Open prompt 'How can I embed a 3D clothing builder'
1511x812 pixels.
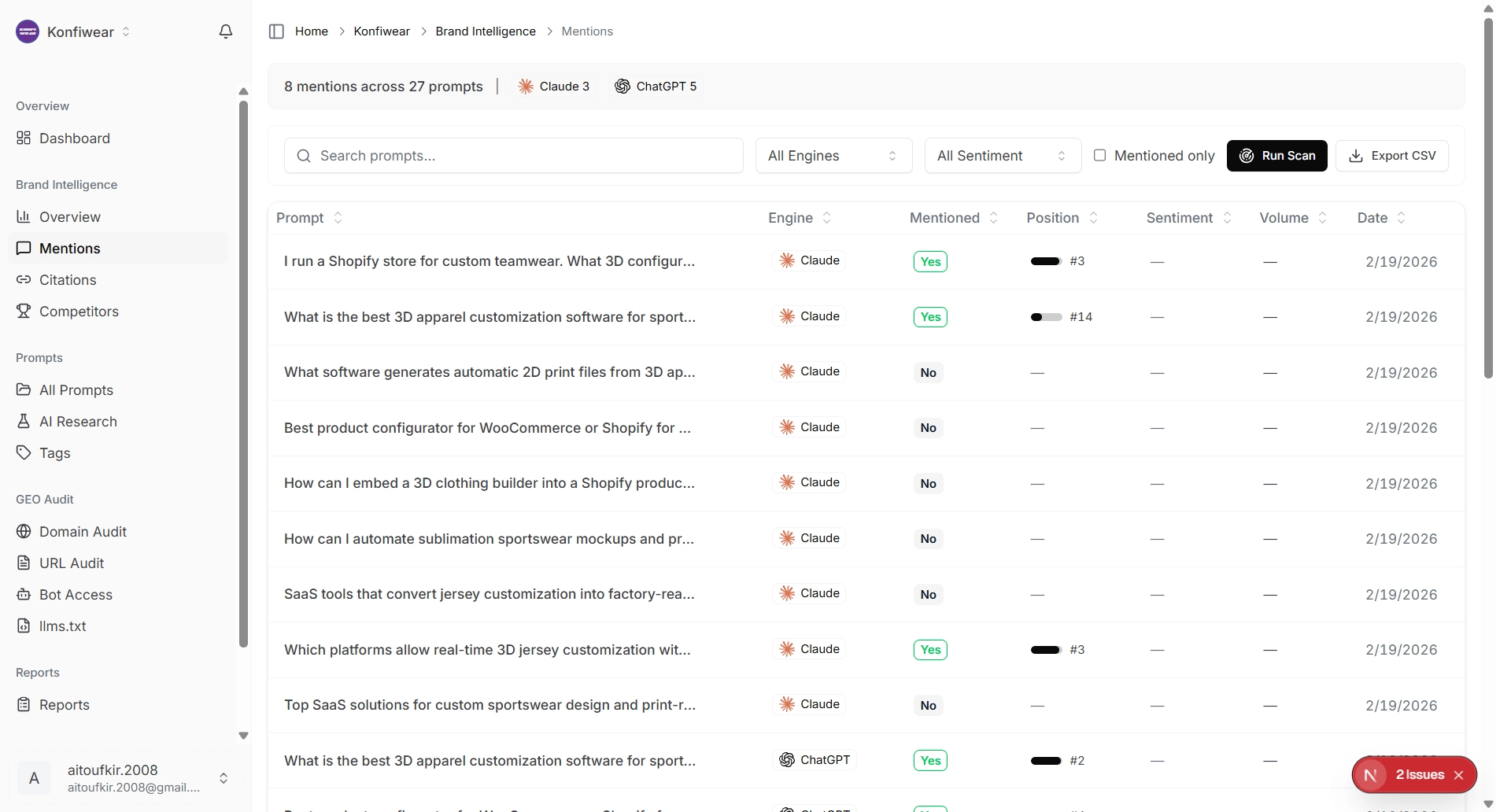tap(490, 483)
